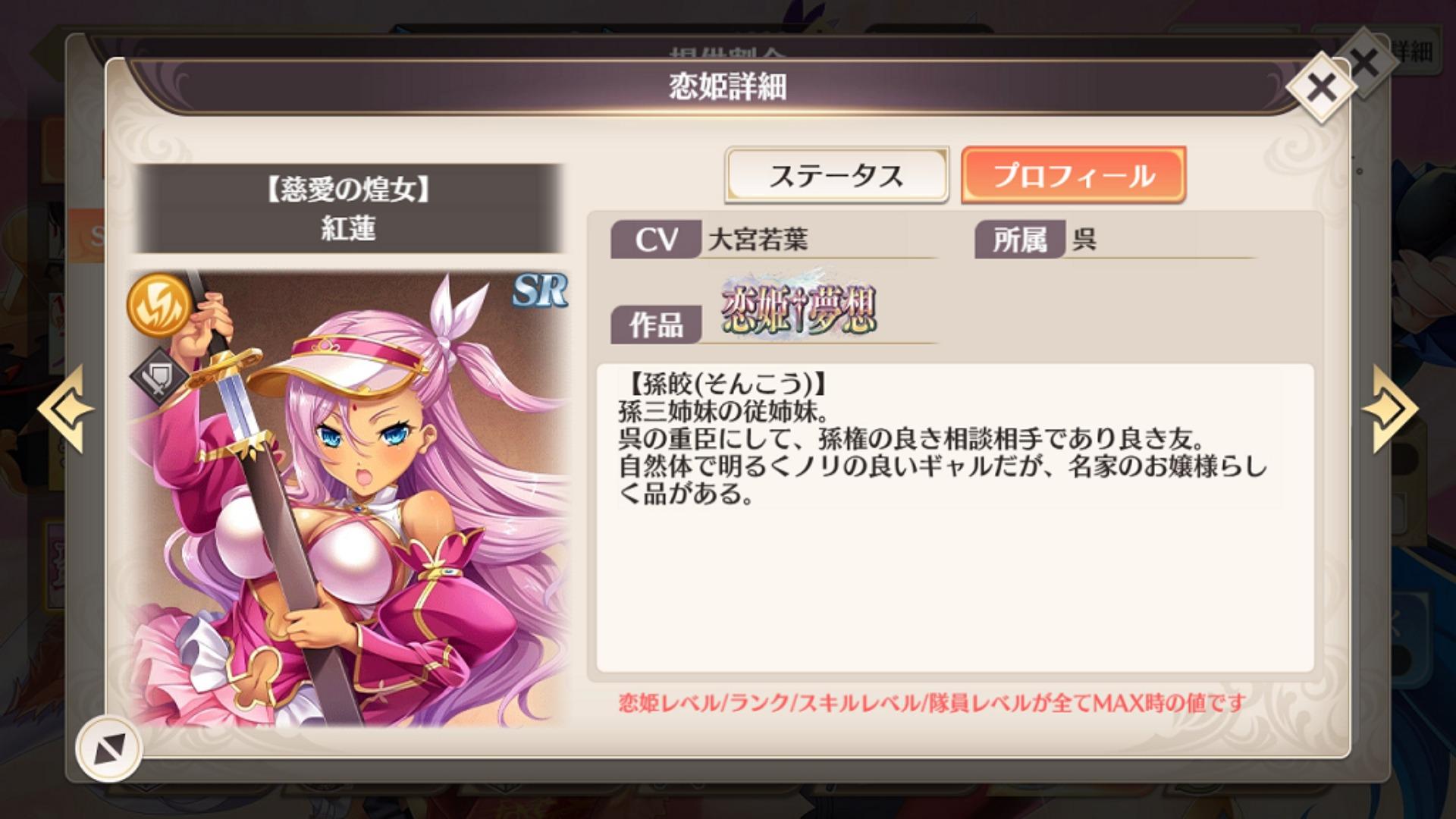Image resolution: width=1456 pixels, height=819 pixels.
Task: Select the プロフィール tab
Action: 1073,175
